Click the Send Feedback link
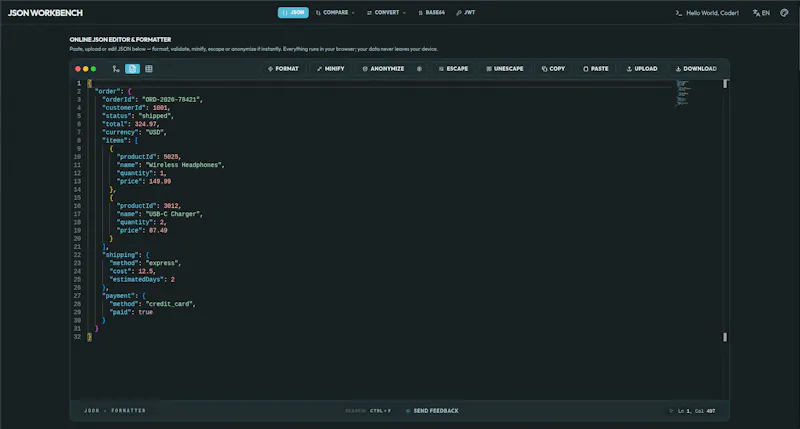 tap(433, 411)
